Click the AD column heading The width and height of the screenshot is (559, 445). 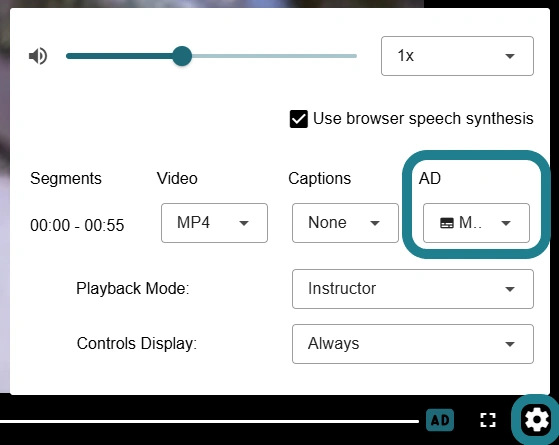430,178
